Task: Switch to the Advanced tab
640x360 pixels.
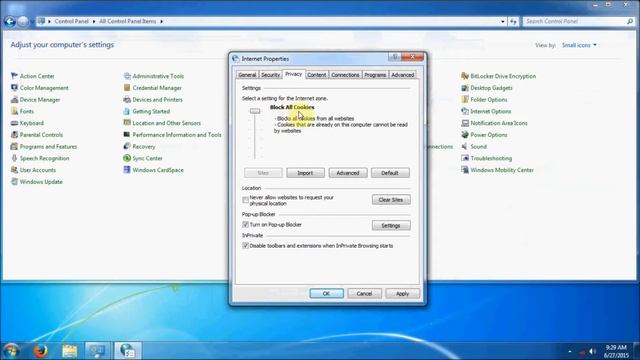Action: click(402, 75)
